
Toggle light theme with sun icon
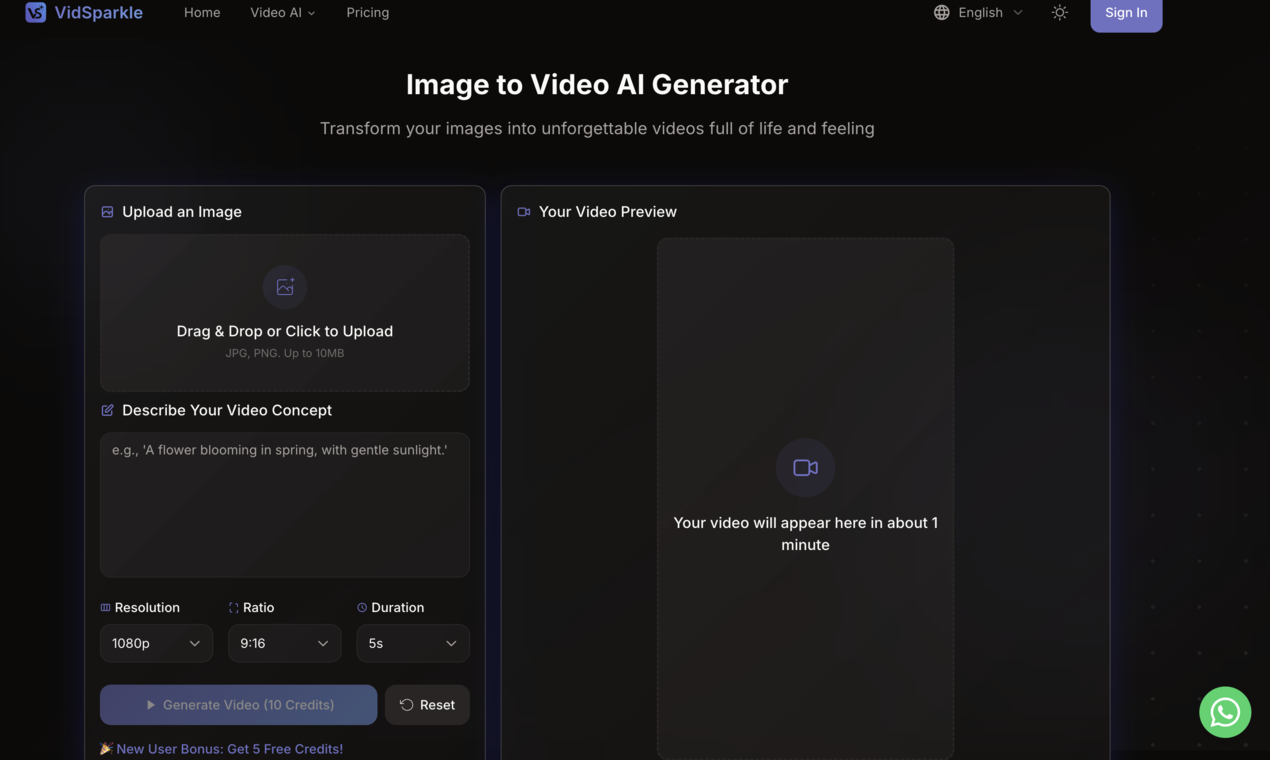click(1060, 12)
